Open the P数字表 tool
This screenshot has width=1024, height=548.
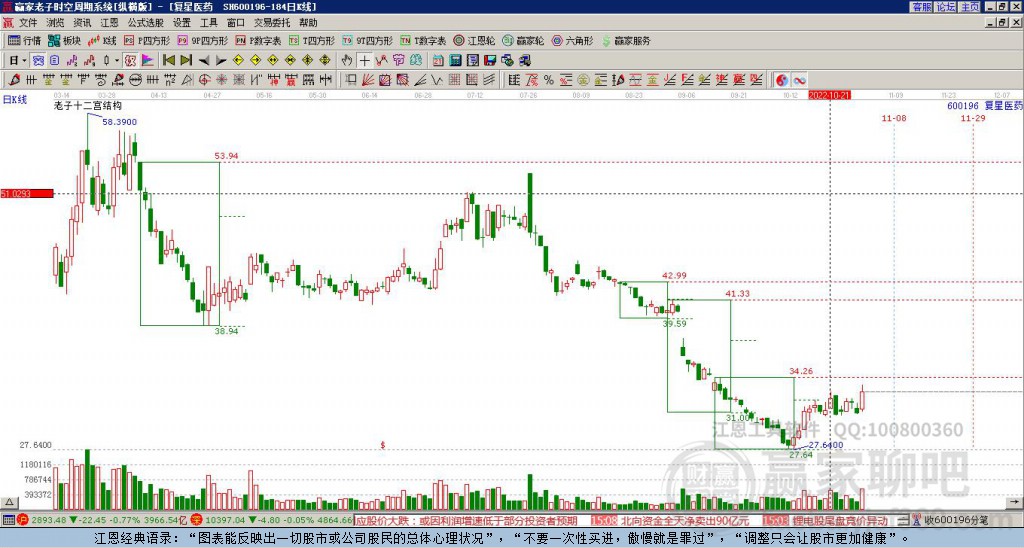(x=259, y=40)
